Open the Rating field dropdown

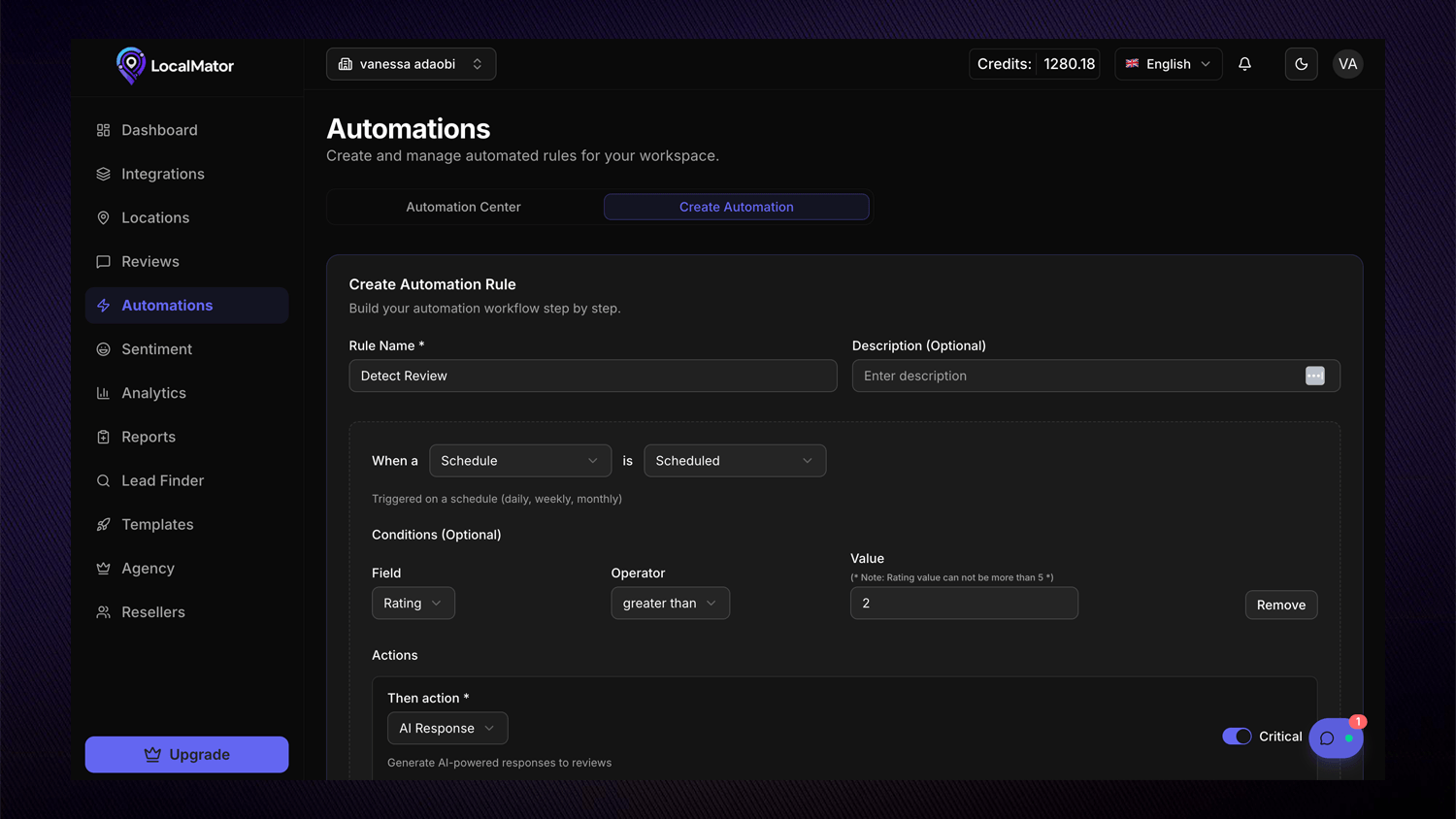click(x=413, y=604)
